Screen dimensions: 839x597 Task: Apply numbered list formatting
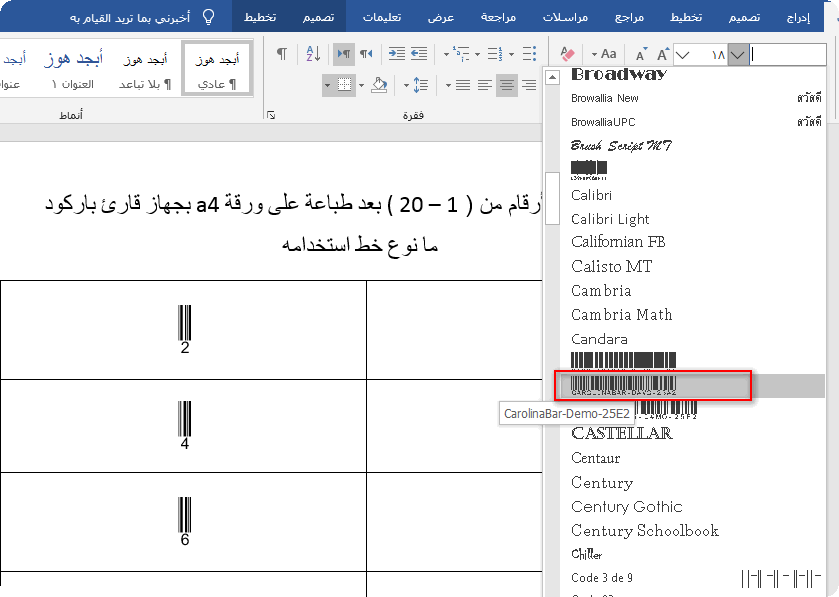coord(495,54)
